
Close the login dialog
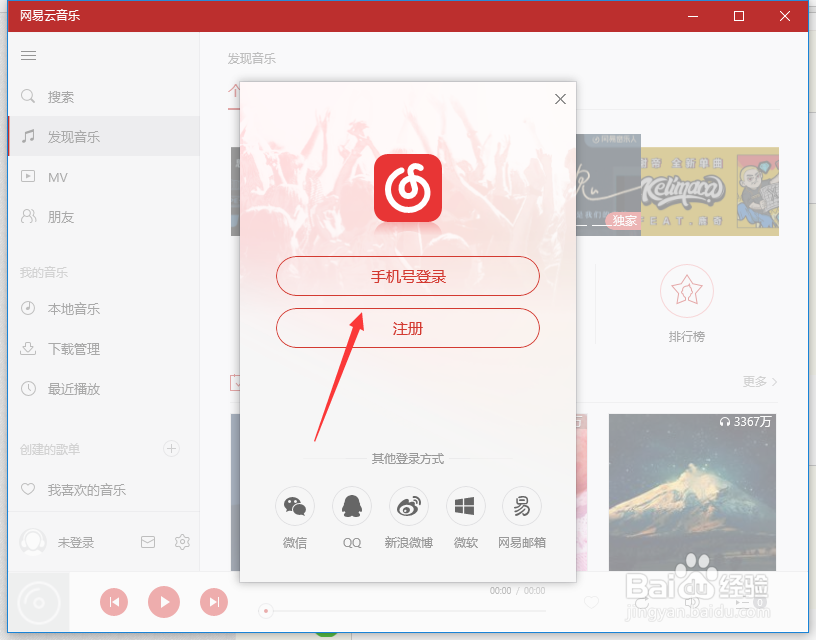[560, 99]
